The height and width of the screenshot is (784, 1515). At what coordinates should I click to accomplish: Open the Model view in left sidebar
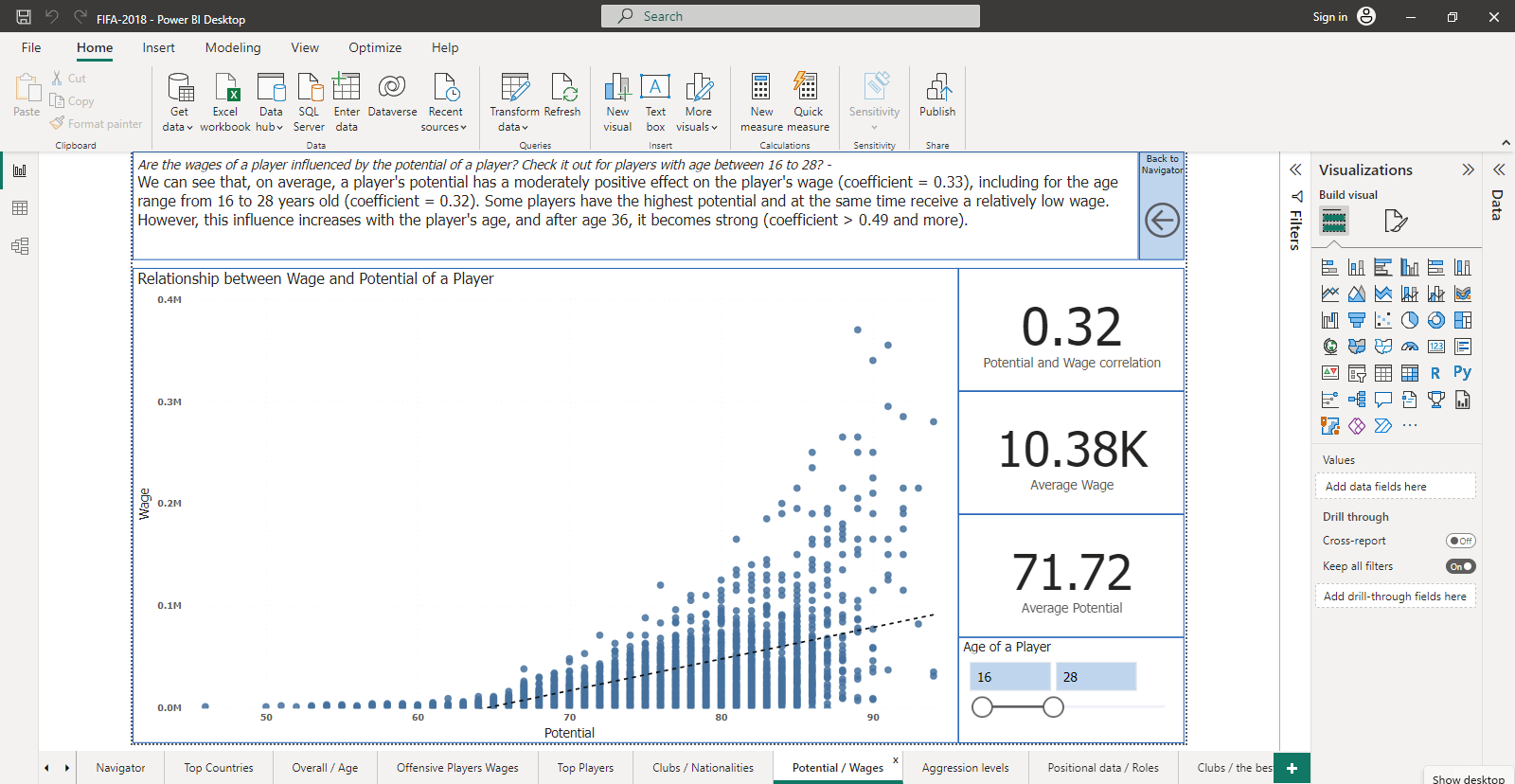20,246
